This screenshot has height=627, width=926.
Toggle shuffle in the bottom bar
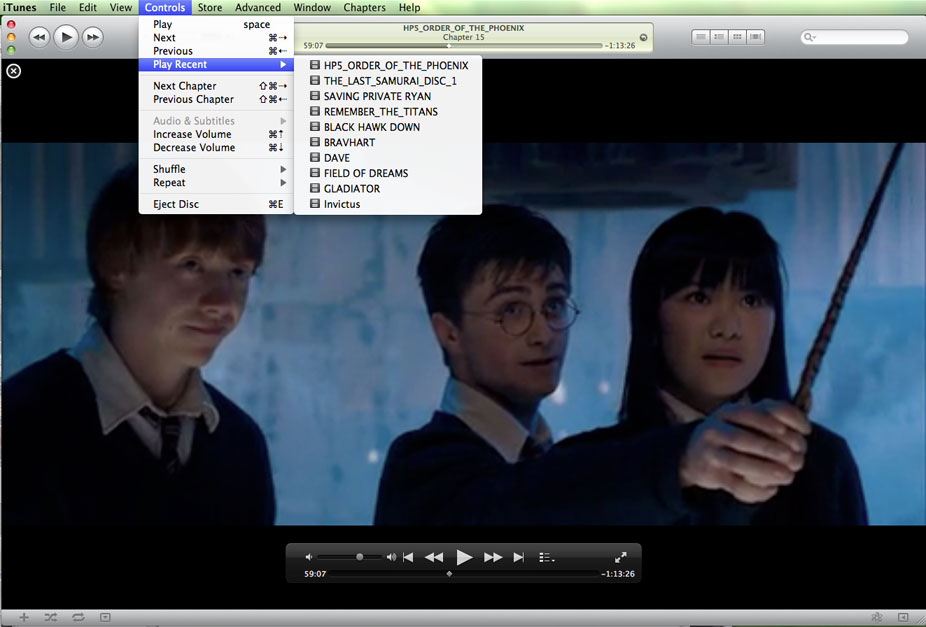point(51,617)
